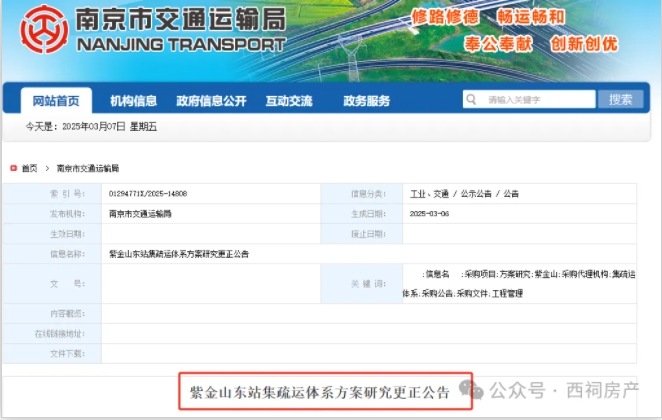Select the 政府信息公开 menu item
Image resolution: width=662 pixels, height=420 pixels.
tap(211, 101)
